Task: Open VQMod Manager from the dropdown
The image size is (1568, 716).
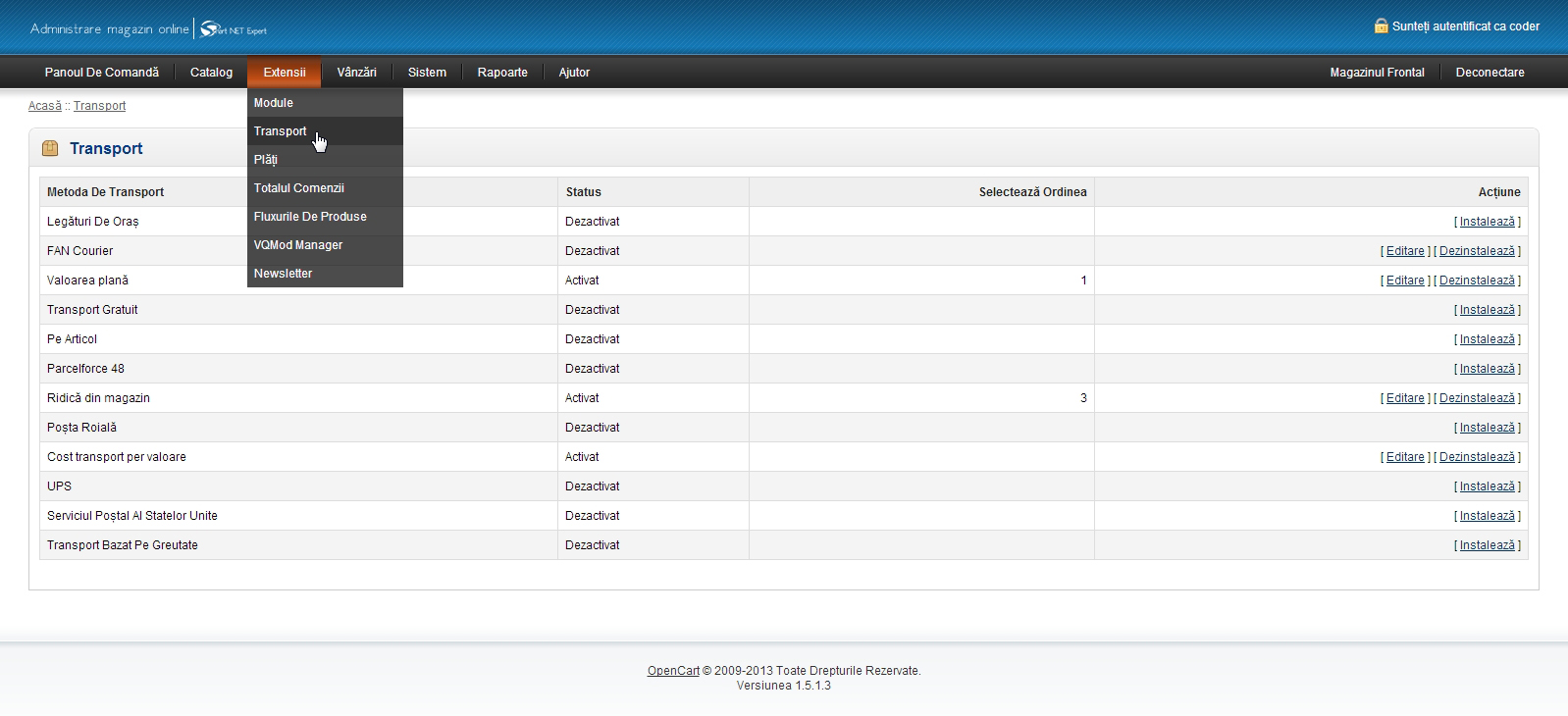Action: (x=298, y=245)
